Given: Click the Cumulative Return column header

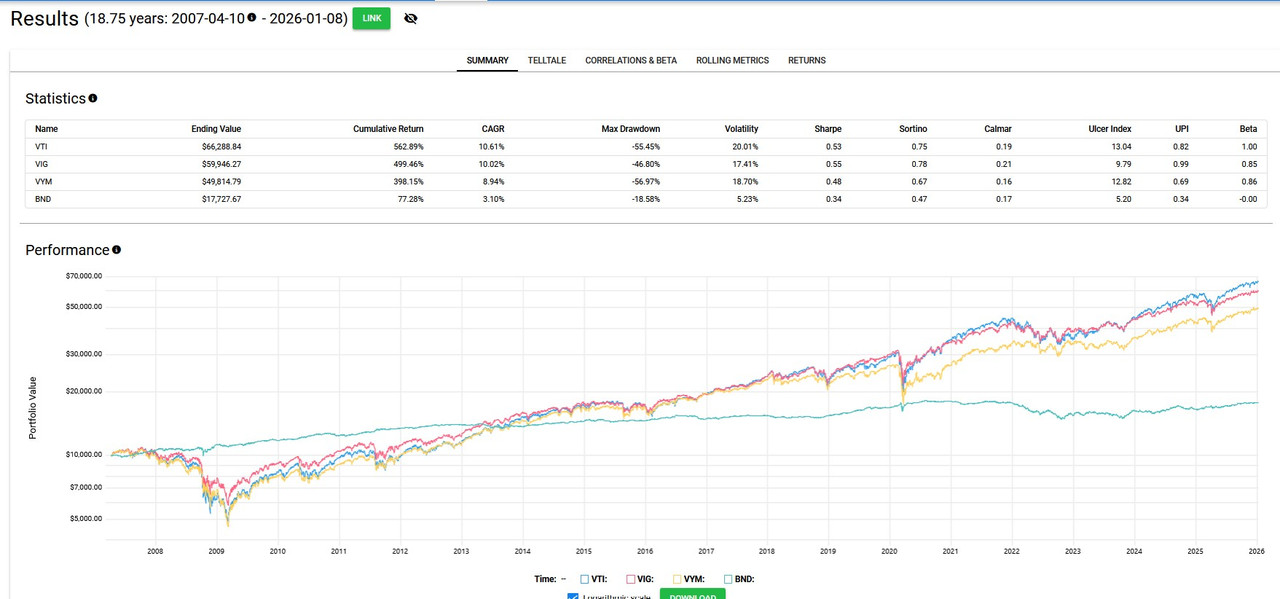Looking at the screenshot, I should point(388,129).
